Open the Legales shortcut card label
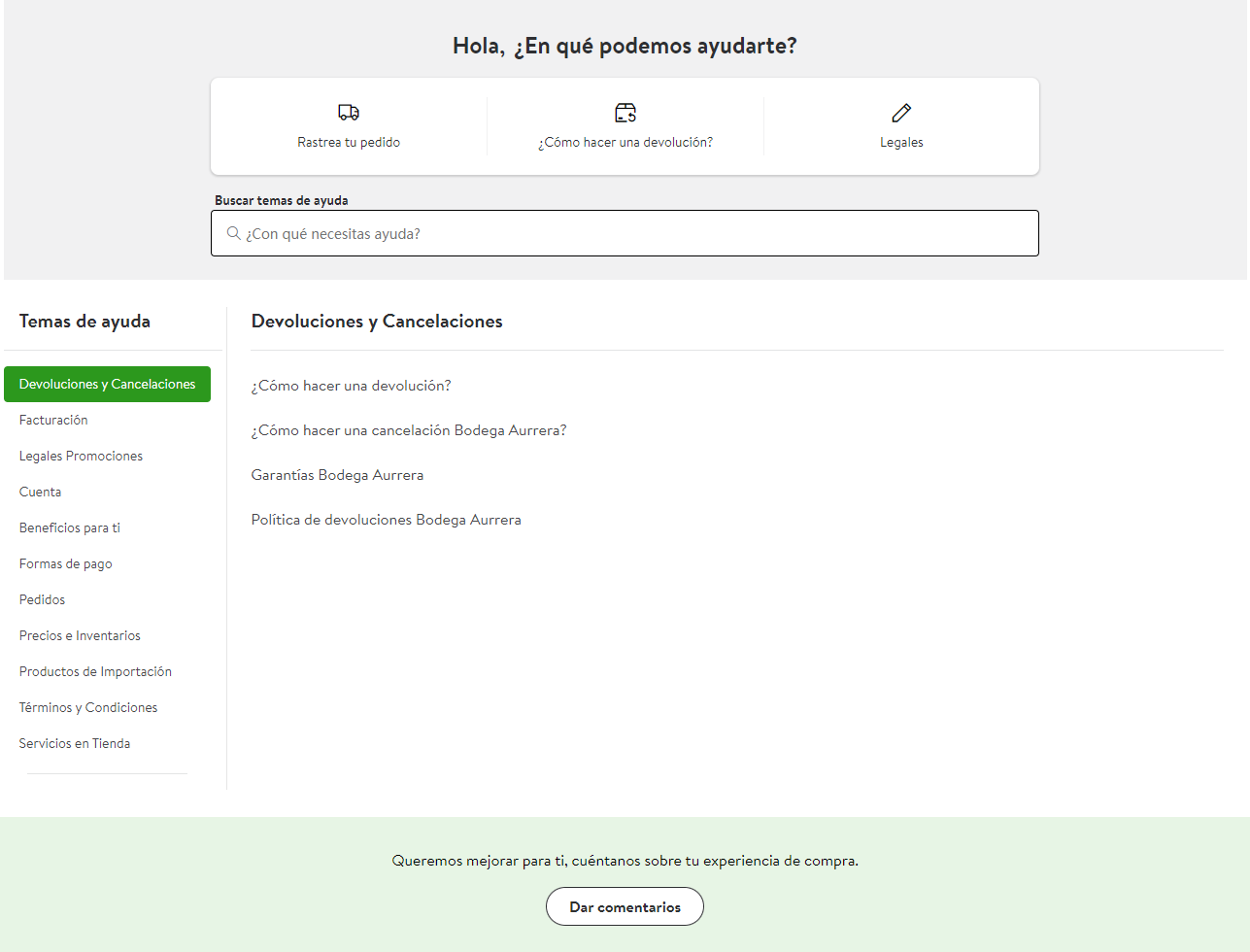The width and height of the screenshot is (1250, 952). (x=901, y=142)
